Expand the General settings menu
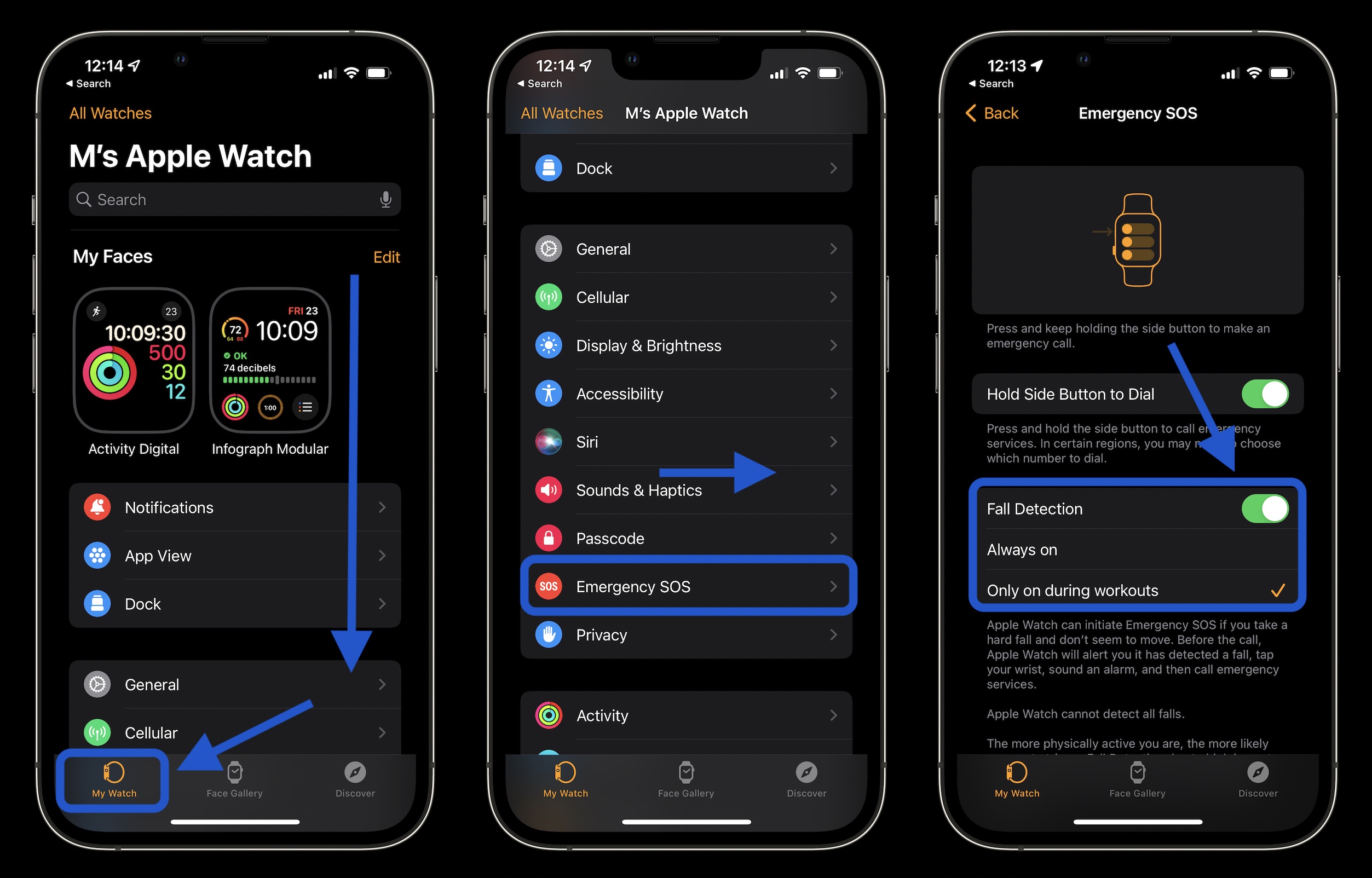 click(x=687, y=248)
